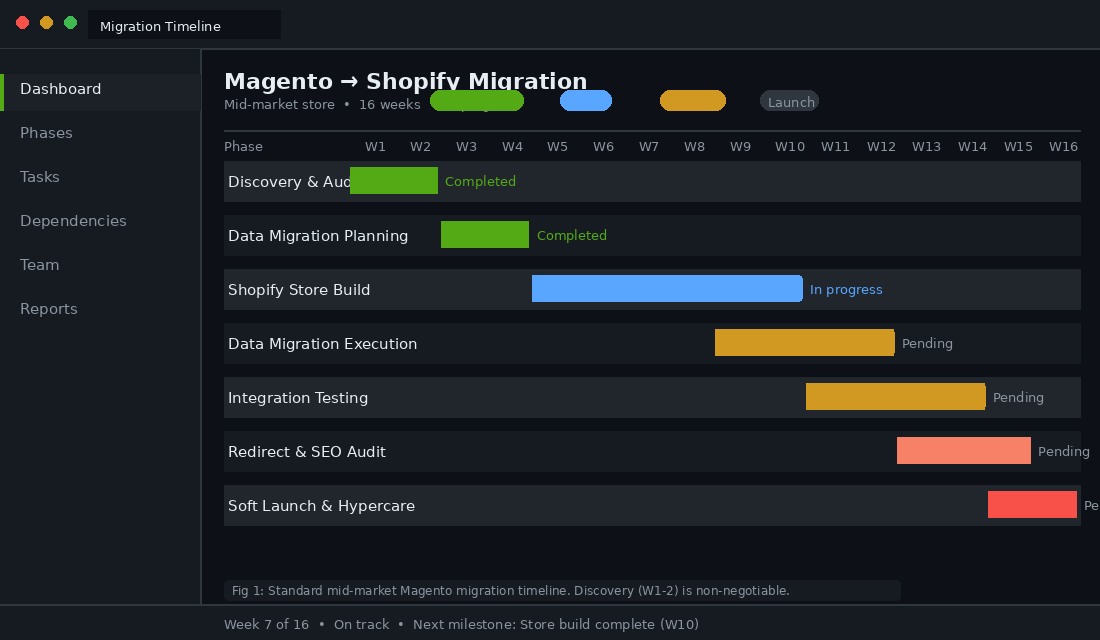Click the In progress status label
Viewport: 1100px width, 640px height.
pyautogui.click(x=846, y=289)
